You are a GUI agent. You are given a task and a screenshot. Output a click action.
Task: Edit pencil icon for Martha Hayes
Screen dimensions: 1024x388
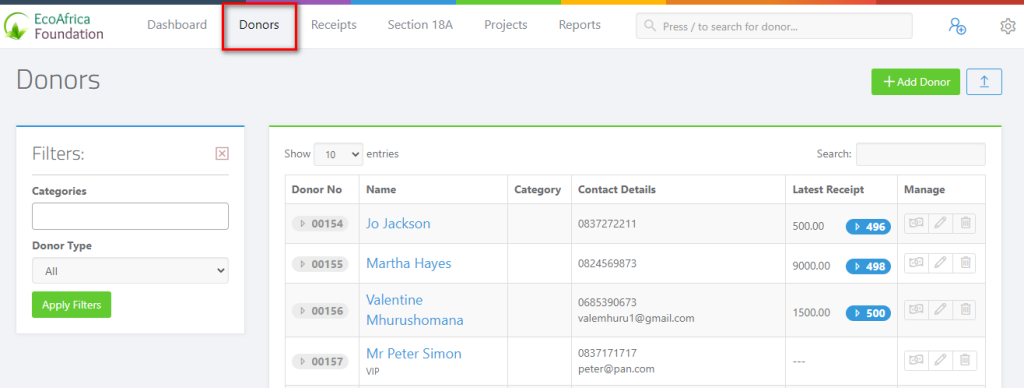click(940, 263)
